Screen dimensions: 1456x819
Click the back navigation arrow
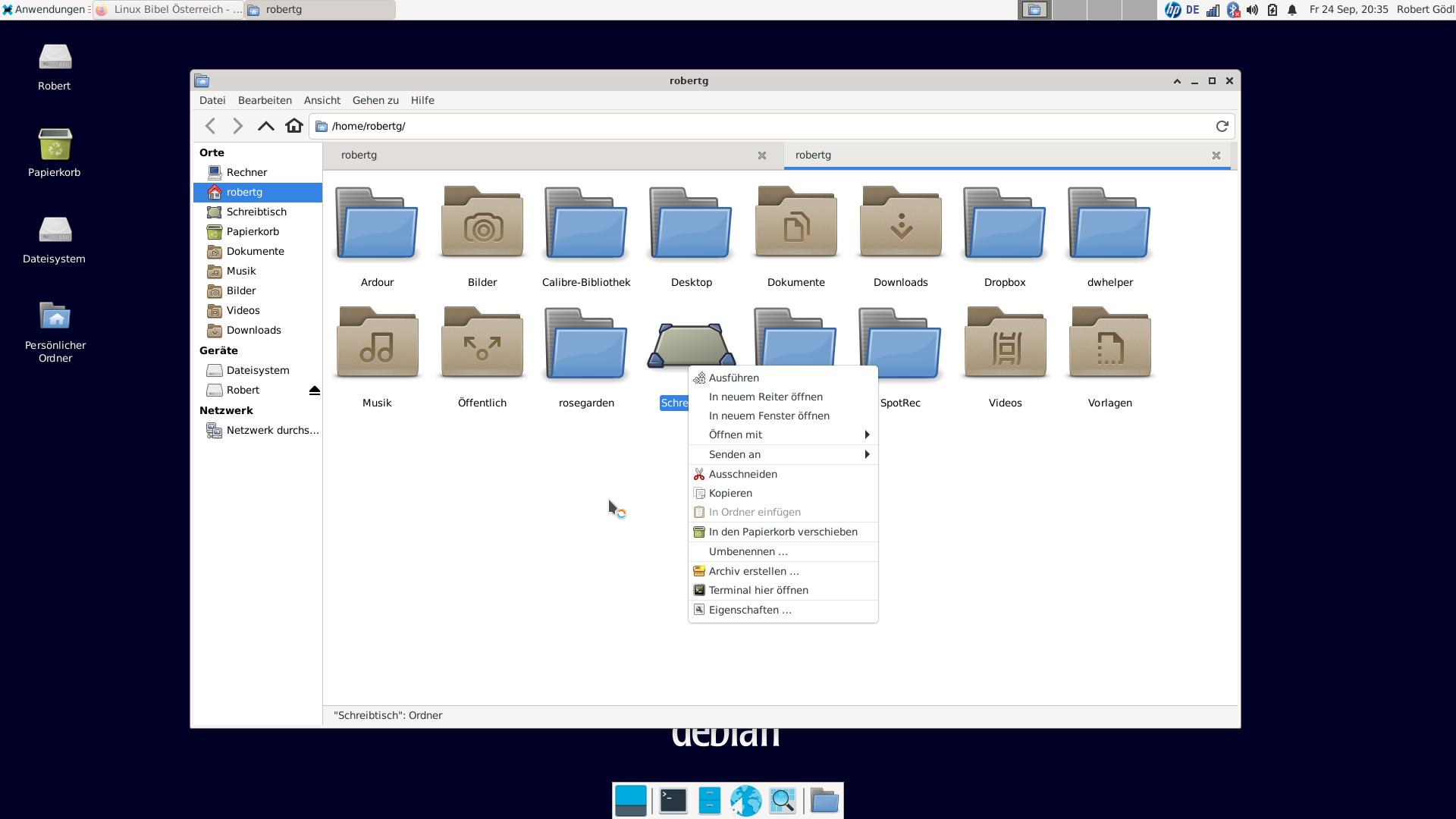pos(211,126)
